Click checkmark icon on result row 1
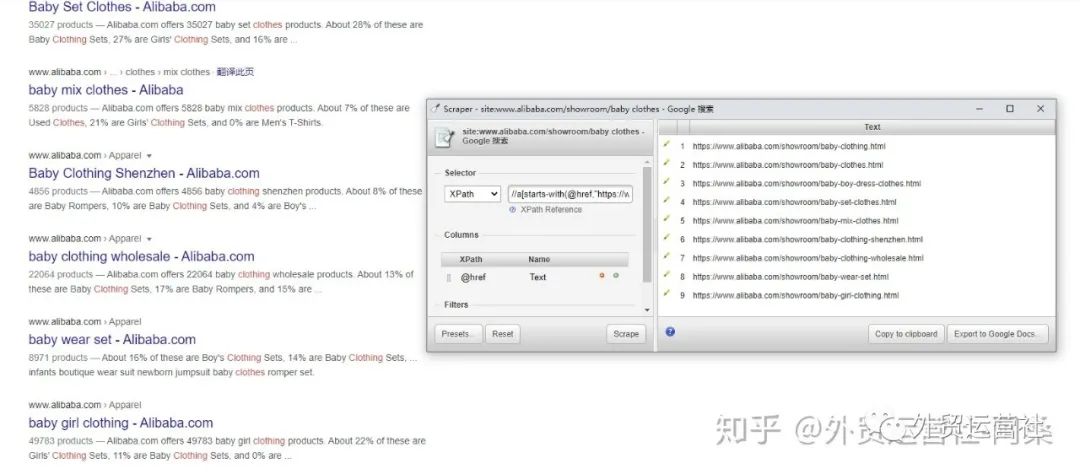1080x474 pixels. [x=666, y=145]
